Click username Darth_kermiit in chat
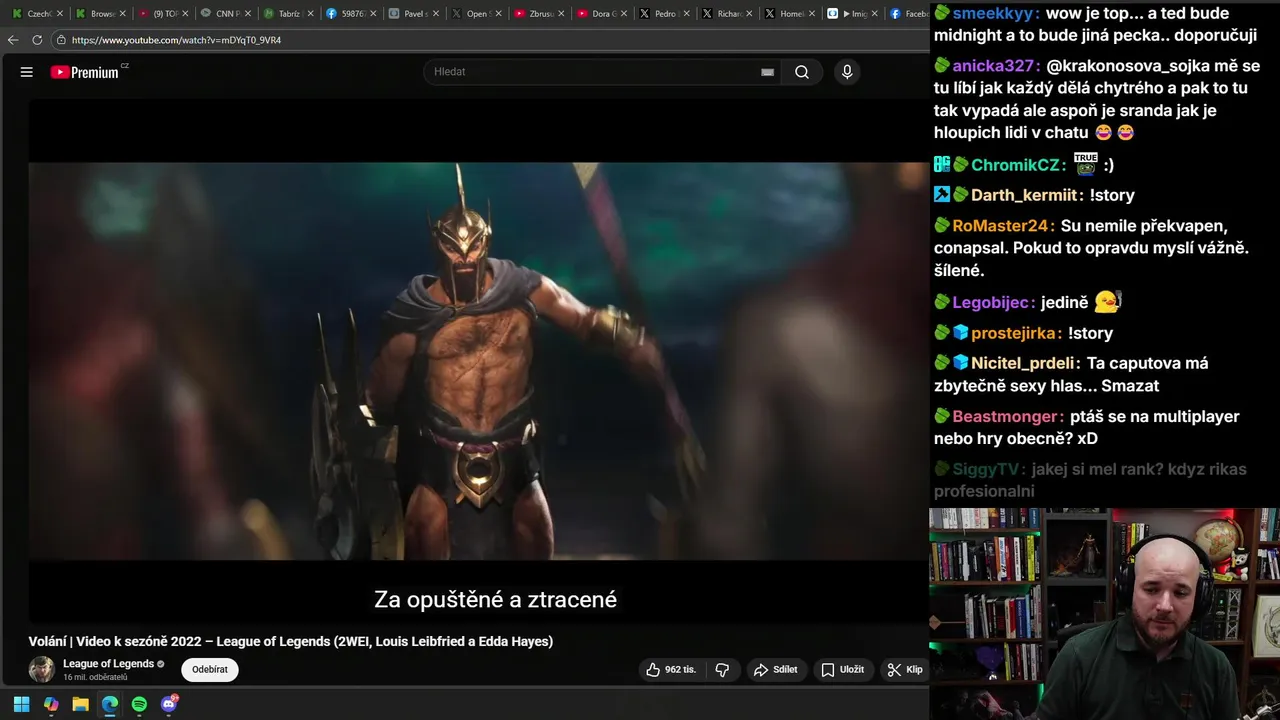The width and height of the screenshot is (1280, 720). point(1027,195)
